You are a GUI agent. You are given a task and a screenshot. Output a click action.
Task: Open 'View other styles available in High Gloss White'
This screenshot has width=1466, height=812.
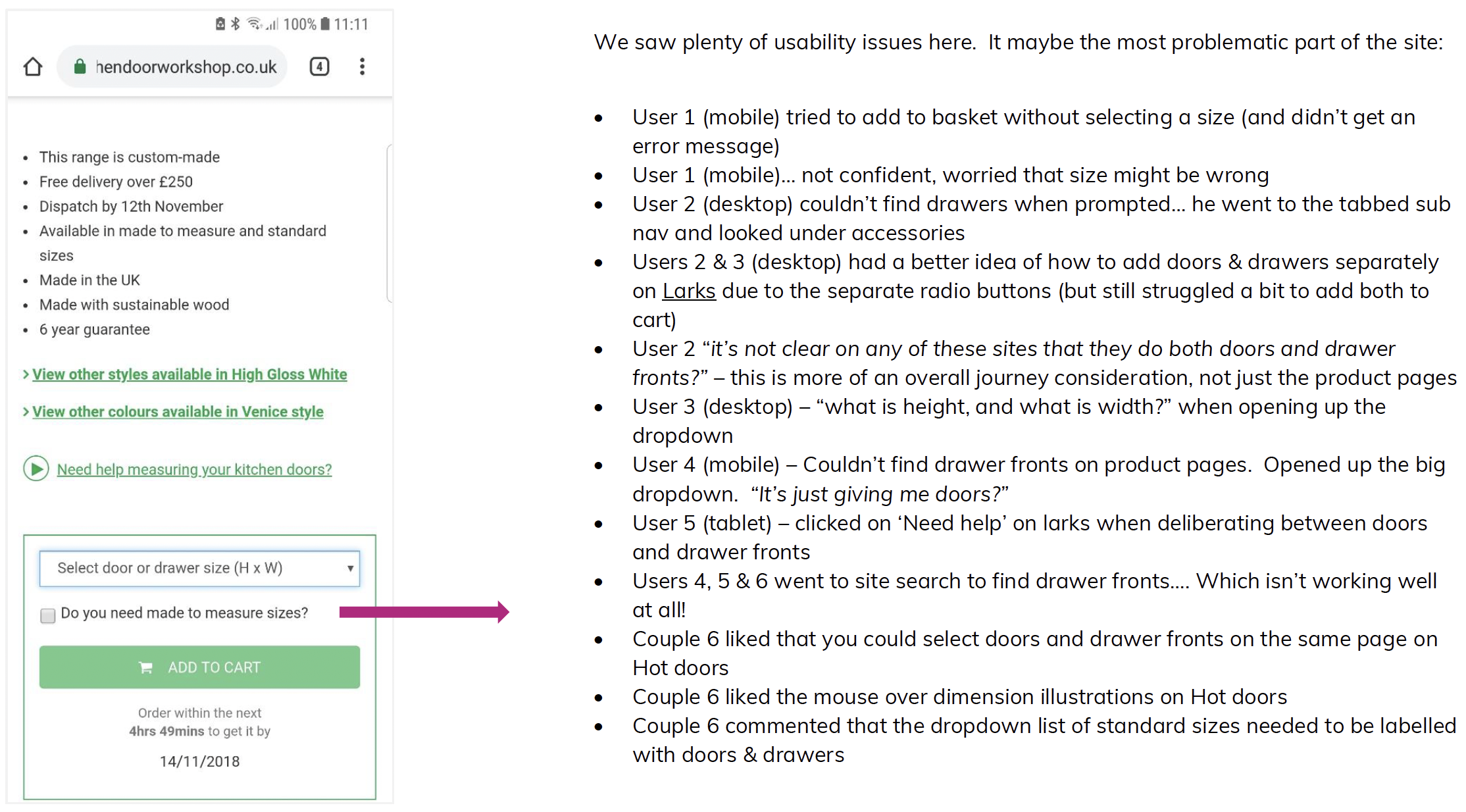pos(190,374)
